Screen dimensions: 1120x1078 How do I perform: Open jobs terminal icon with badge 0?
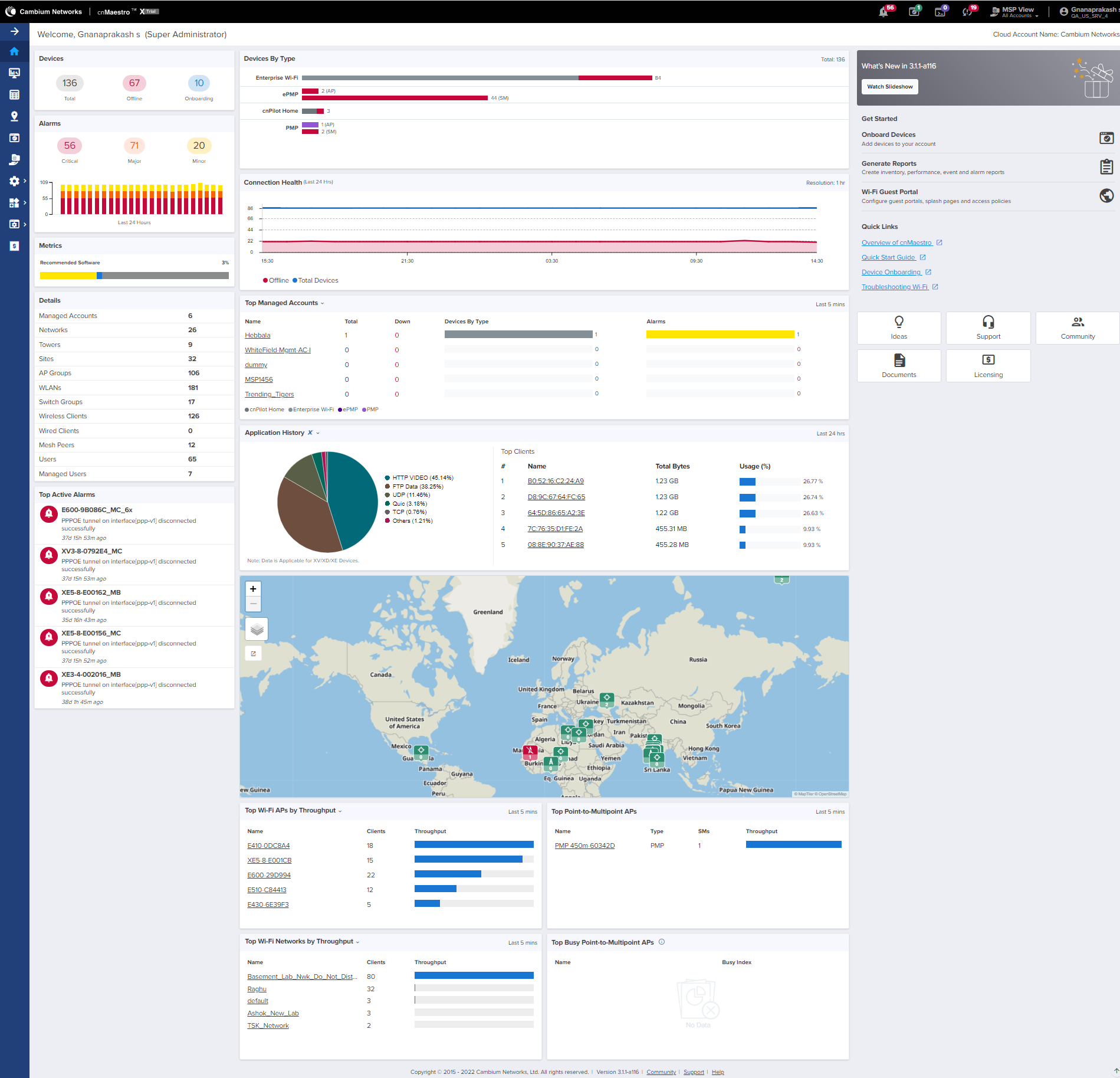(940, 12)
